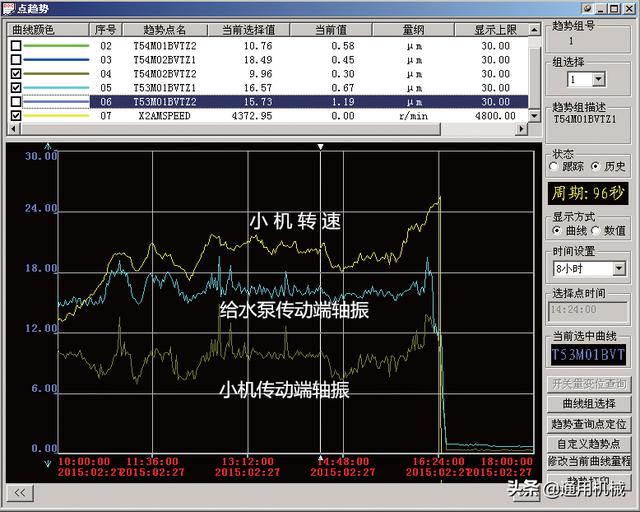Viewport: 640px width, 512px height.
Task: Click the 自定义趋势点 button
Action: [590, 443]
